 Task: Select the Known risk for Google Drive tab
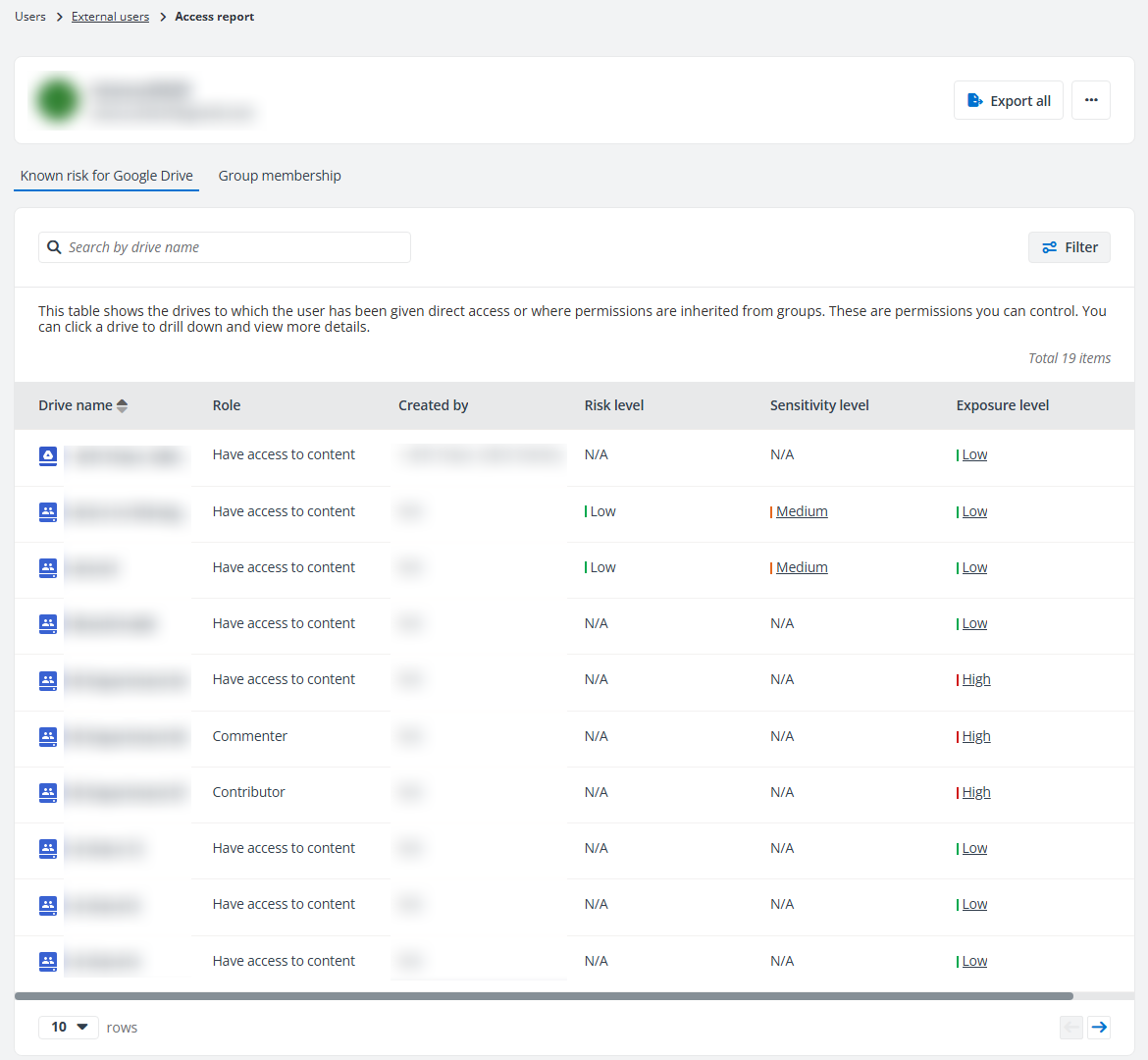click(x=106, y=176)
